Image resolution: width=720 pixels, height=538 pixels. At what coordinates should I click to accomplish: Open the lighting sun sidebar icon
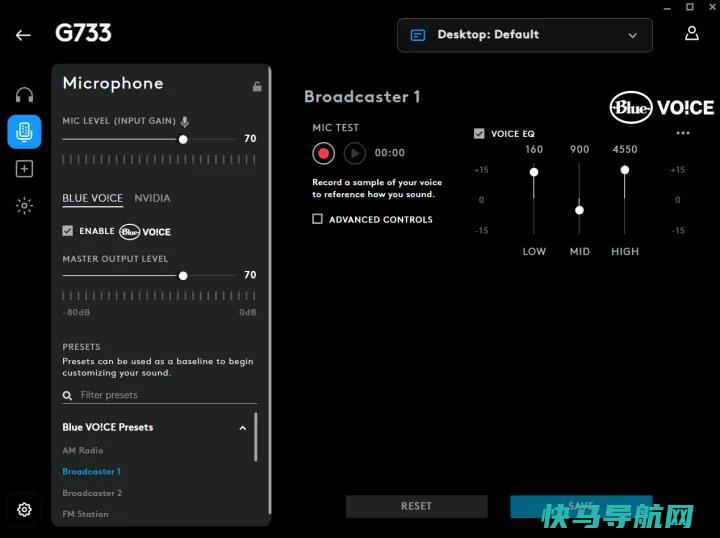24,205
